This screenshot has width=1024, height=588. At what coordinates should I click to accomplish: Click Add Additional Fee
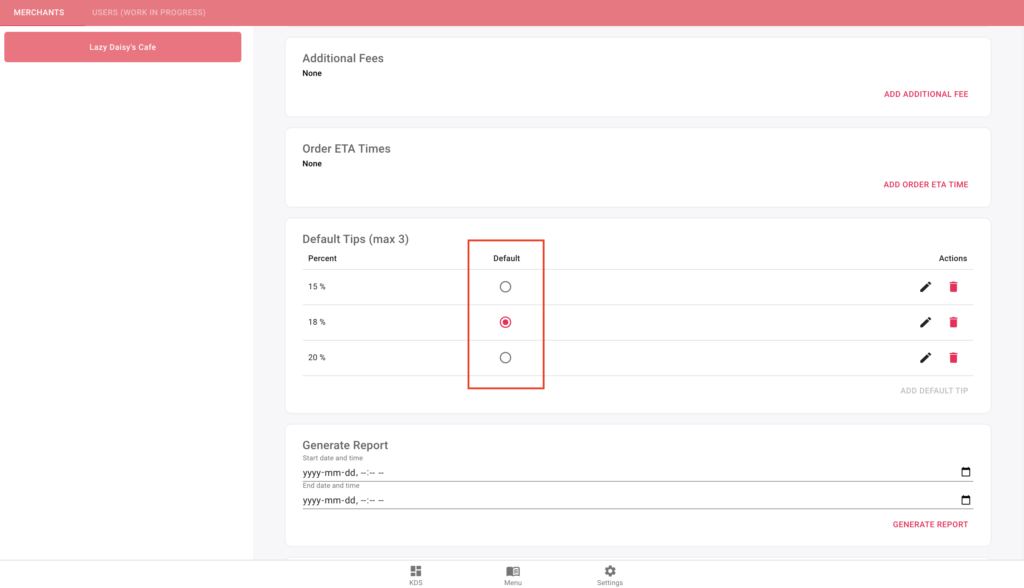click(926, 94)
